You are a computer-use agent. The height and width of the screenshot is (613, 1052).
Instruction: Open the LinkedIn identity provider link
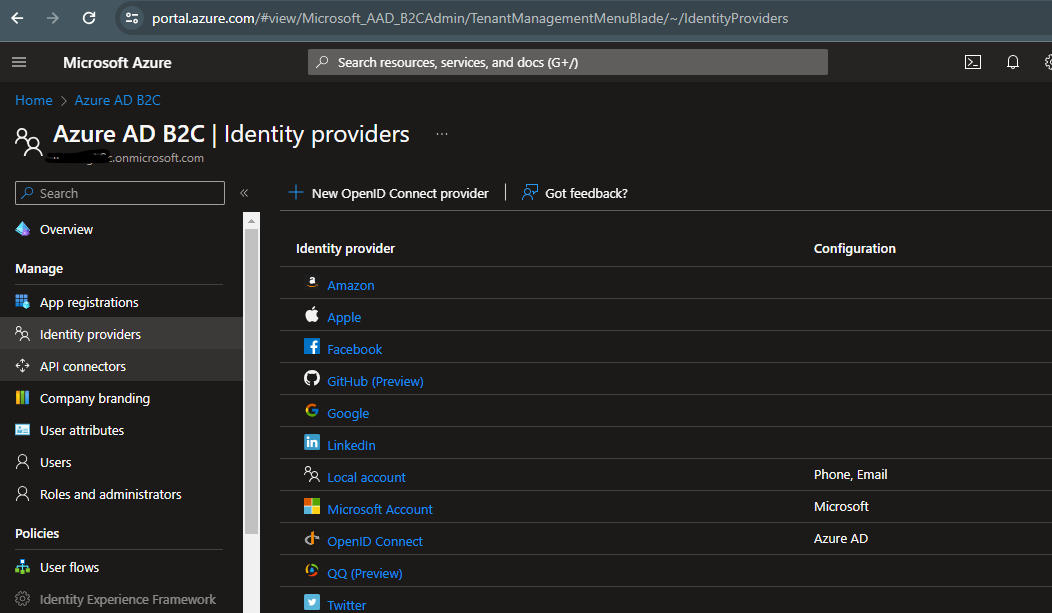click(x=351, y=445)
